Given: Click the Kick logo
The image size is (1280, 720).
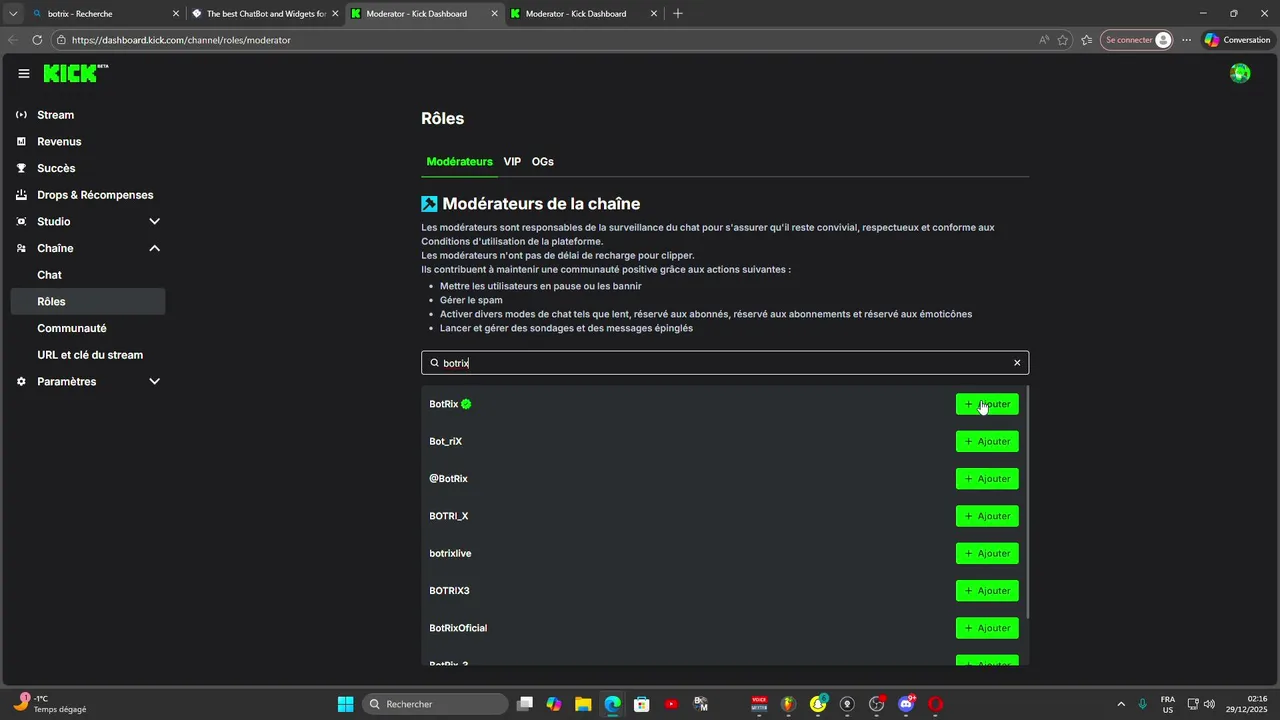Looking at the screenshot, I should (x=76, y=73).
